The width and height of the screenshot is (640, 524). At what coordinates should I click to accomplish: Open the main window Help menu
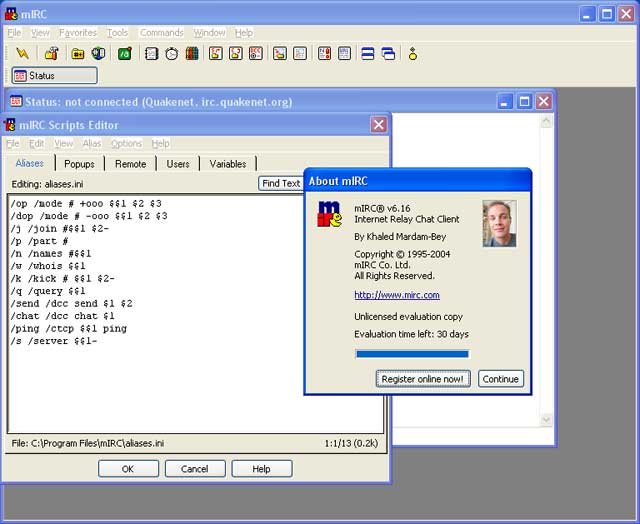[x=244, y=33]
